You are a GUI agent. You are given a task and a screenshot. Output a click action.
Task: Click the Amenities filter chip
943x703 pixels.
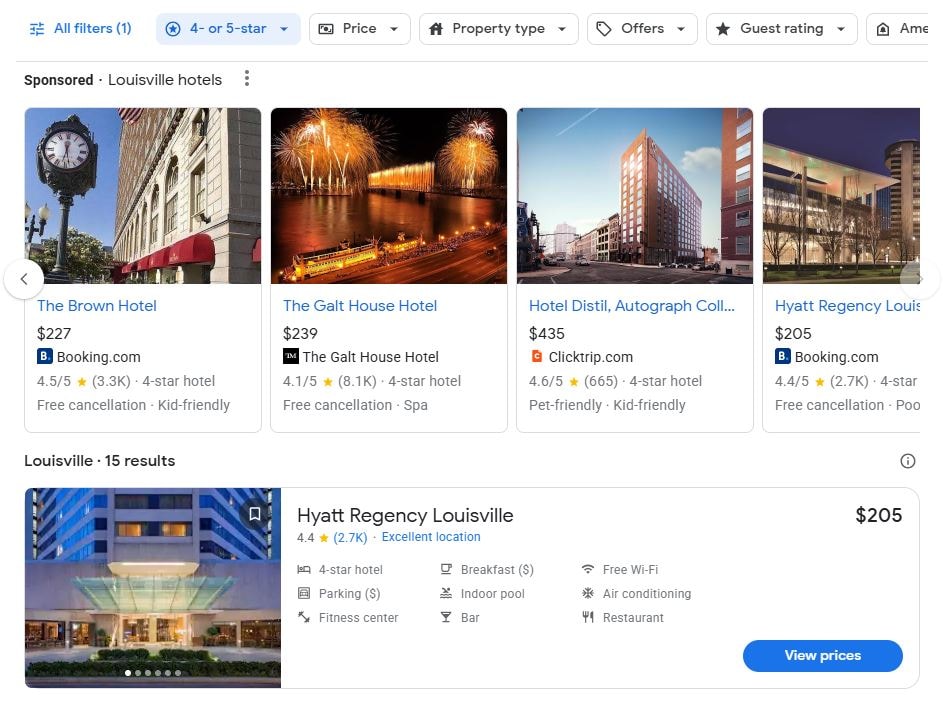point(897,28)
